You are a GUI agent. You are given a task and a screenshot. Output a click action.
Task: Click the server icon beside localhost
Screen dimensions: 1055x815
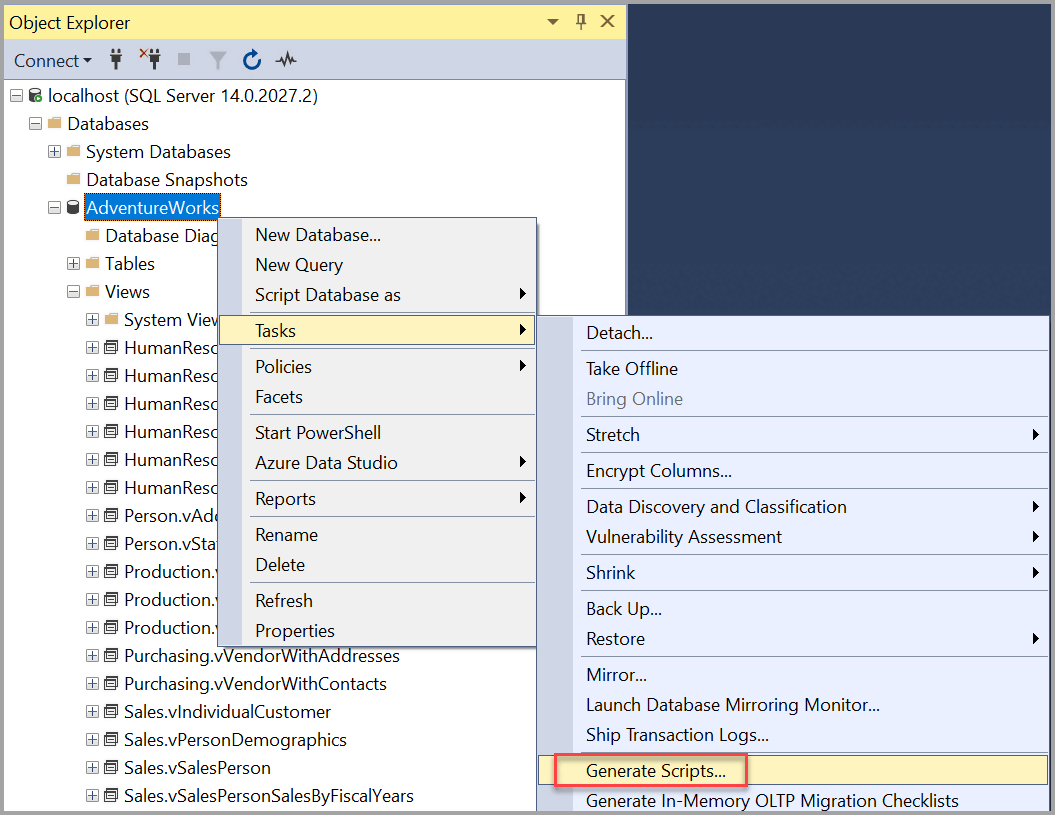(x=34, y=95)
